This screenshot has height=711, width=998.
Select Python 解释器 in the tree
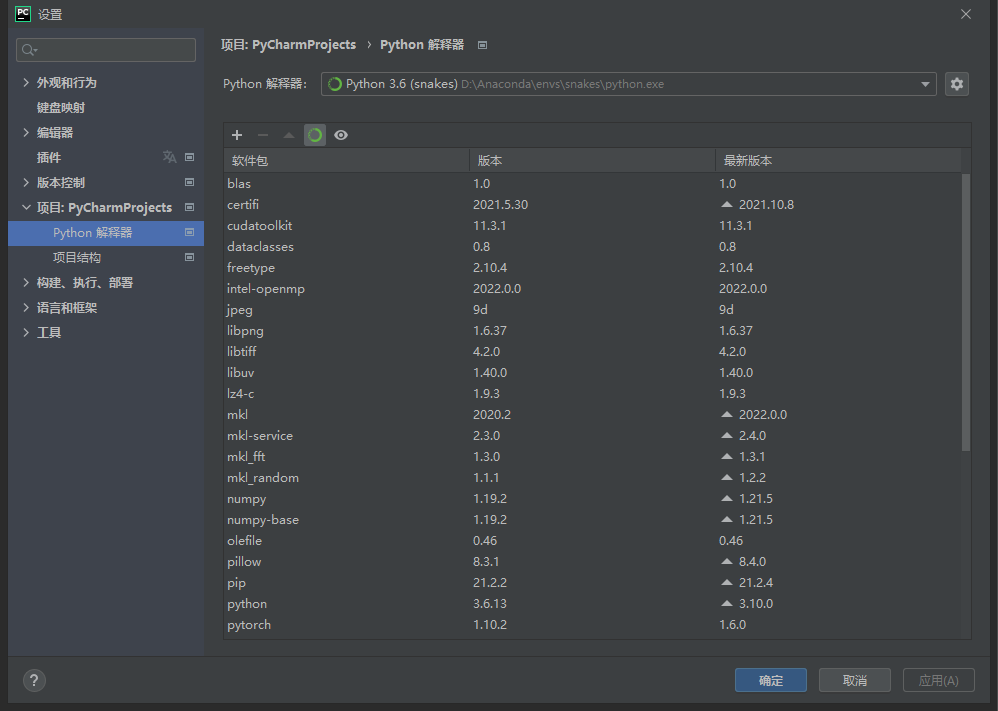click(106, 233)
